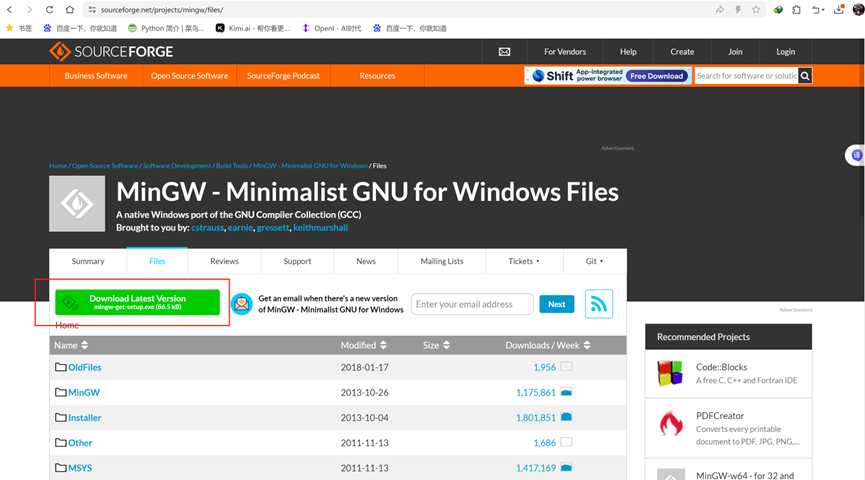The width and height of the screenshot is (865, 480).
Task: Click 1,801,851 downloads count for Installer
Action: (x=536, y=418)
